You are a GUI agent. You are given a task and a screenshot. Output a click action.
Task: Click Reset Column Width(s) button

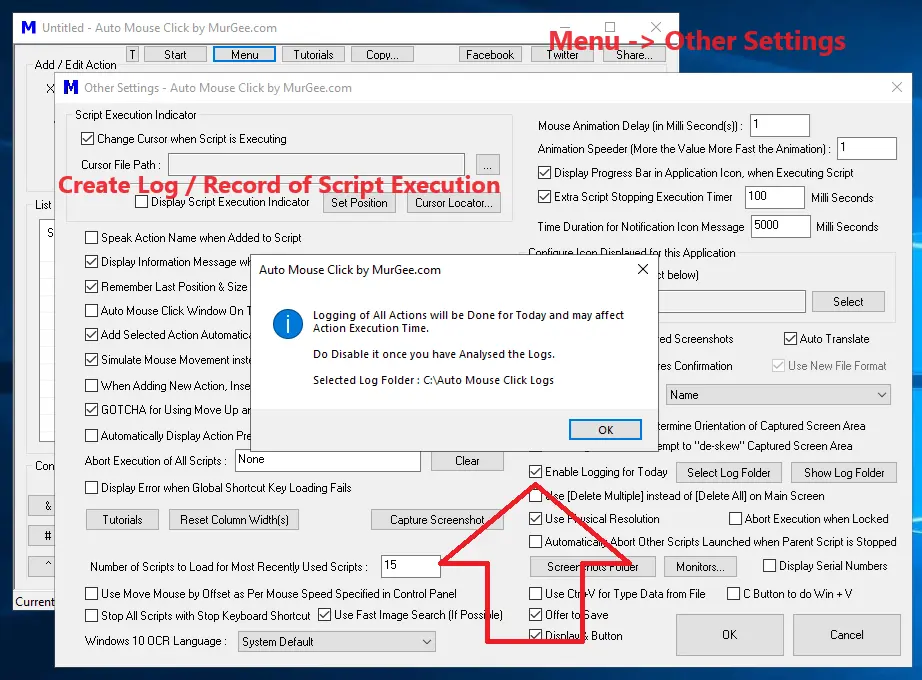[234, 519]
